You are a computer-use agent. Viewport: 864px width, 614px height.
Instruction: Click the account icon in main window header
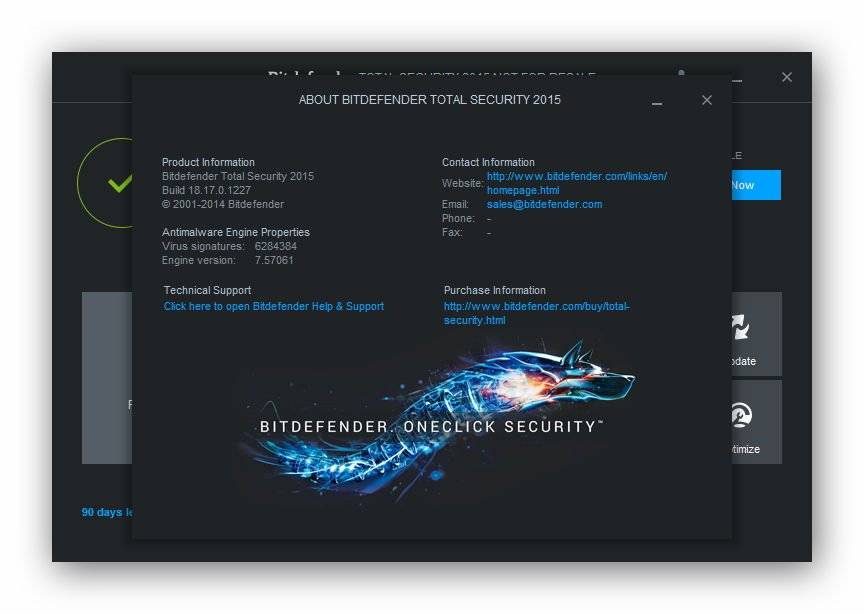coord(682,72)
